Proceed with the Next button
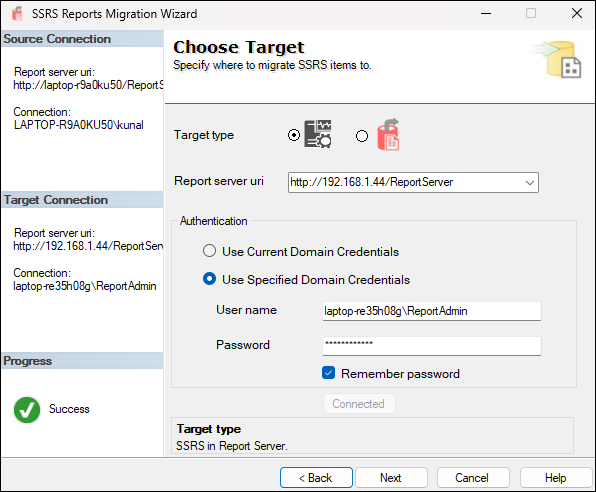Viewport: 596px width, 492px height. [x=391, y=478]
